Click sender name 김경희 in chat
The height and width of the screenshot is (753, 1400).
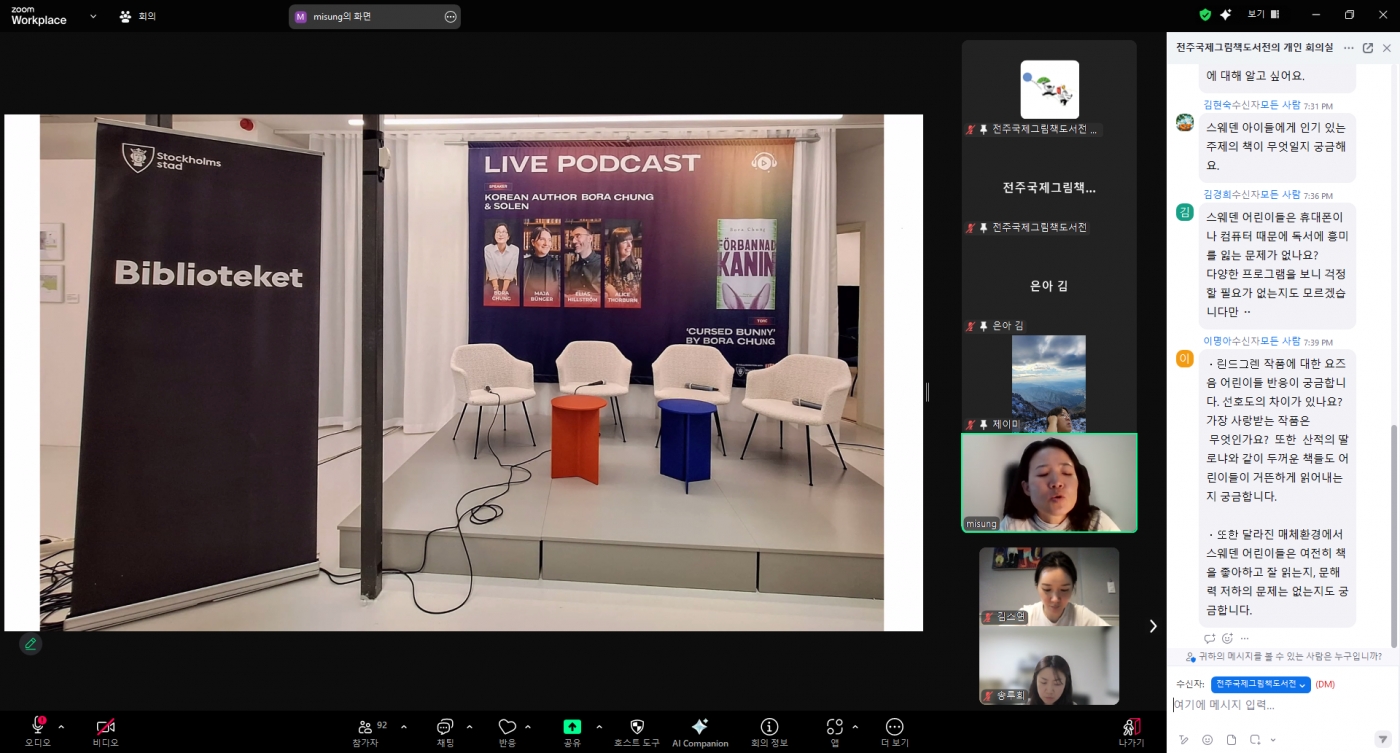(1217, 195)
